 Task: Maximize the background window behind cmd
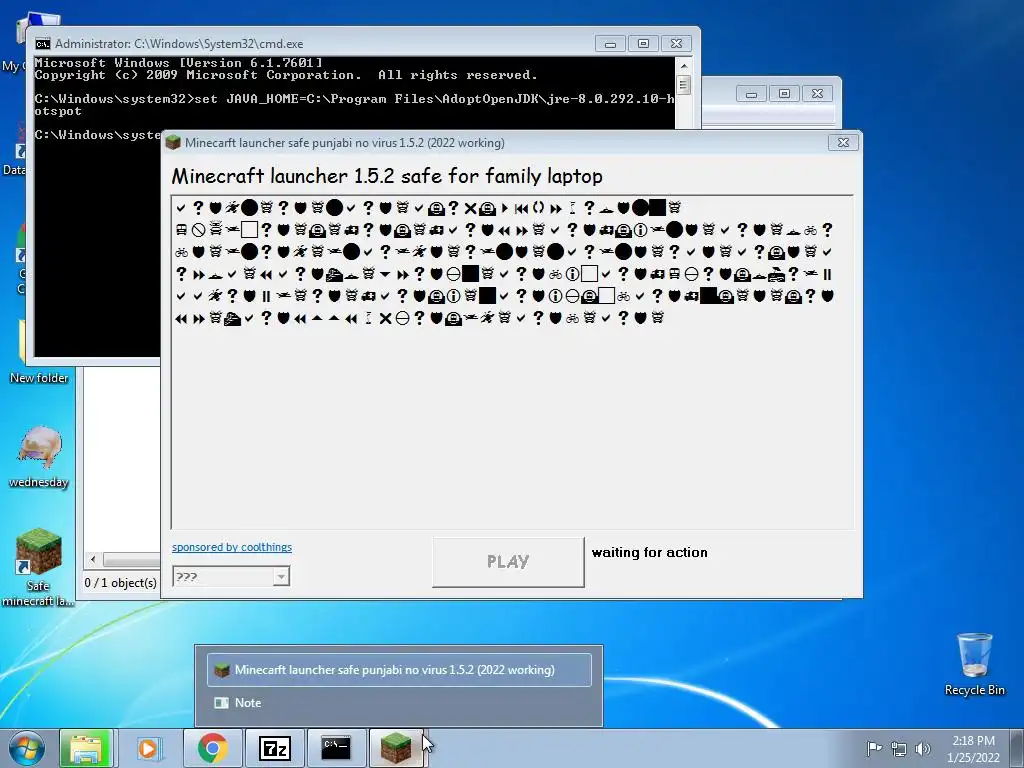click(x=784, y=93)
